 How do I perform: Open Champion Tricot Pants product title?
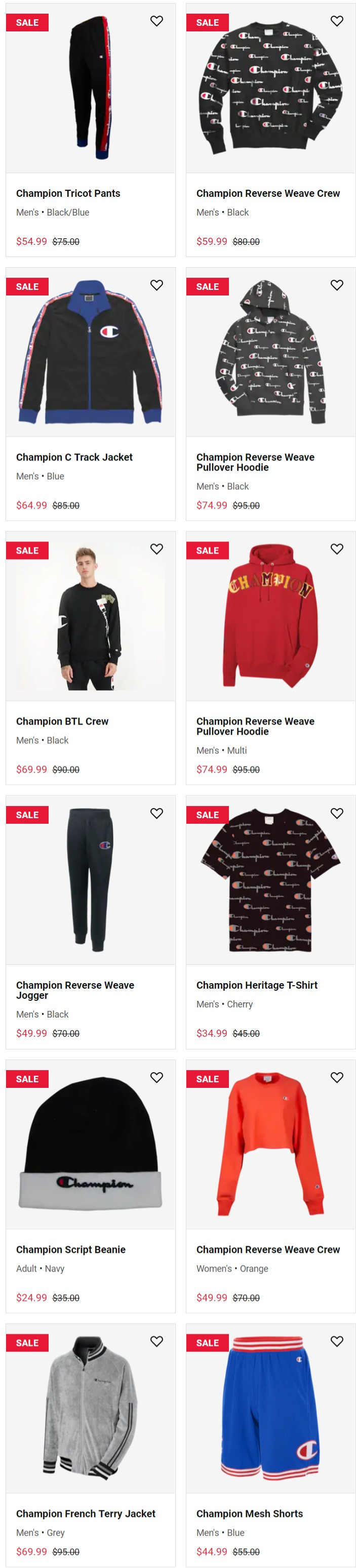(x=68, y=194)
